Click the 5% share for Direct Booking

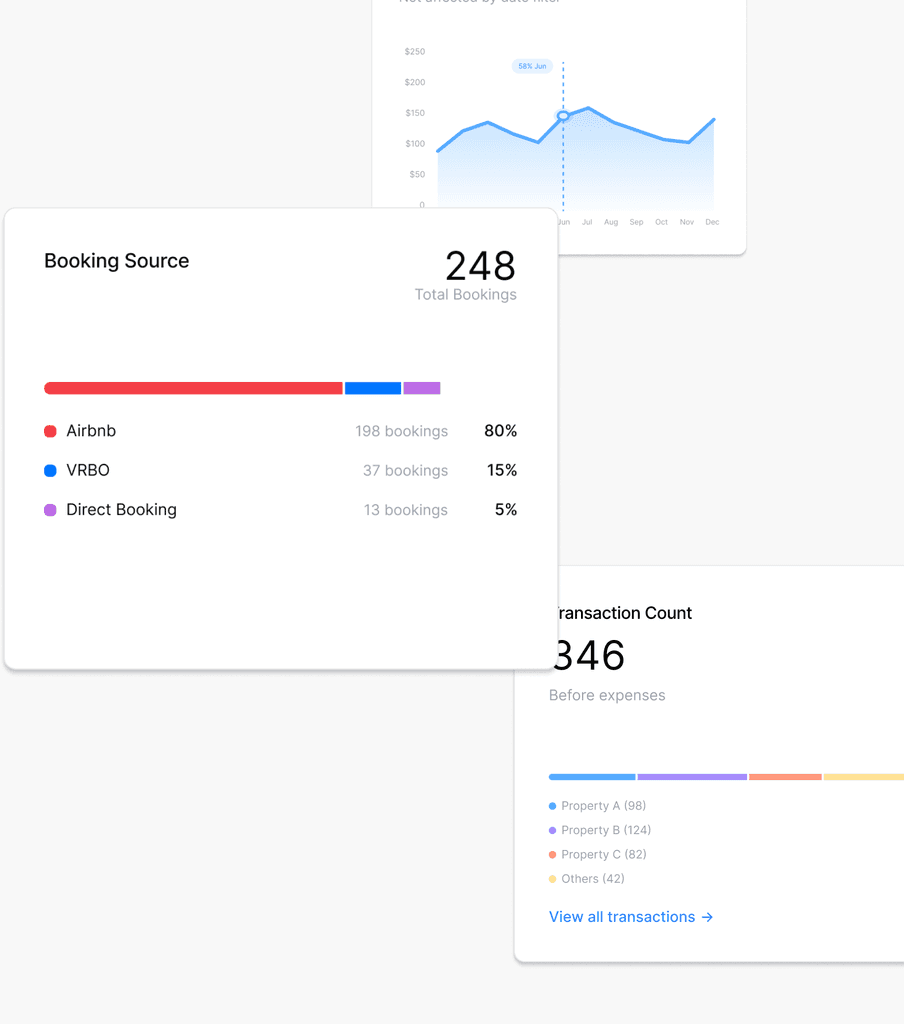506,509
